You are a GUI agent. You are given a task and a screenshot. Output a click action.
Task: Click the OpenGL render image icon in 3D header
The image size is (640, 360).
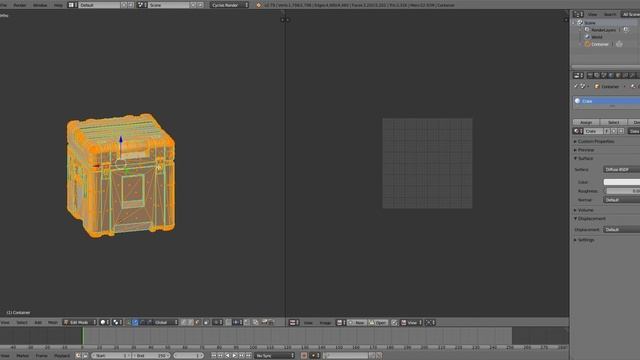(264, 322)
